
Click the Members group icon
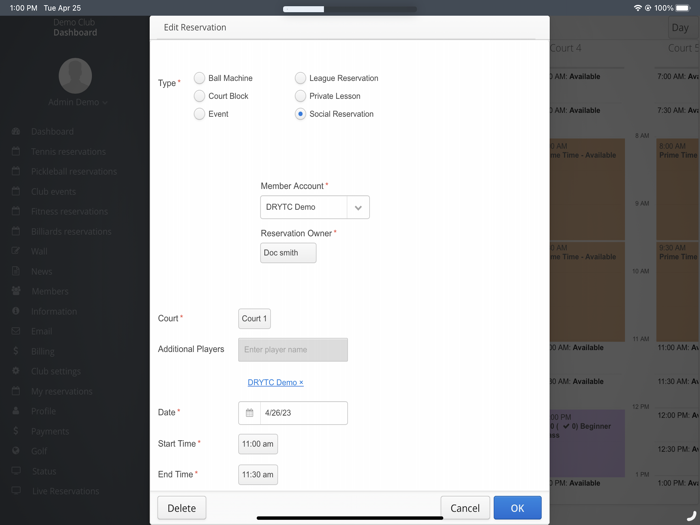16,291
